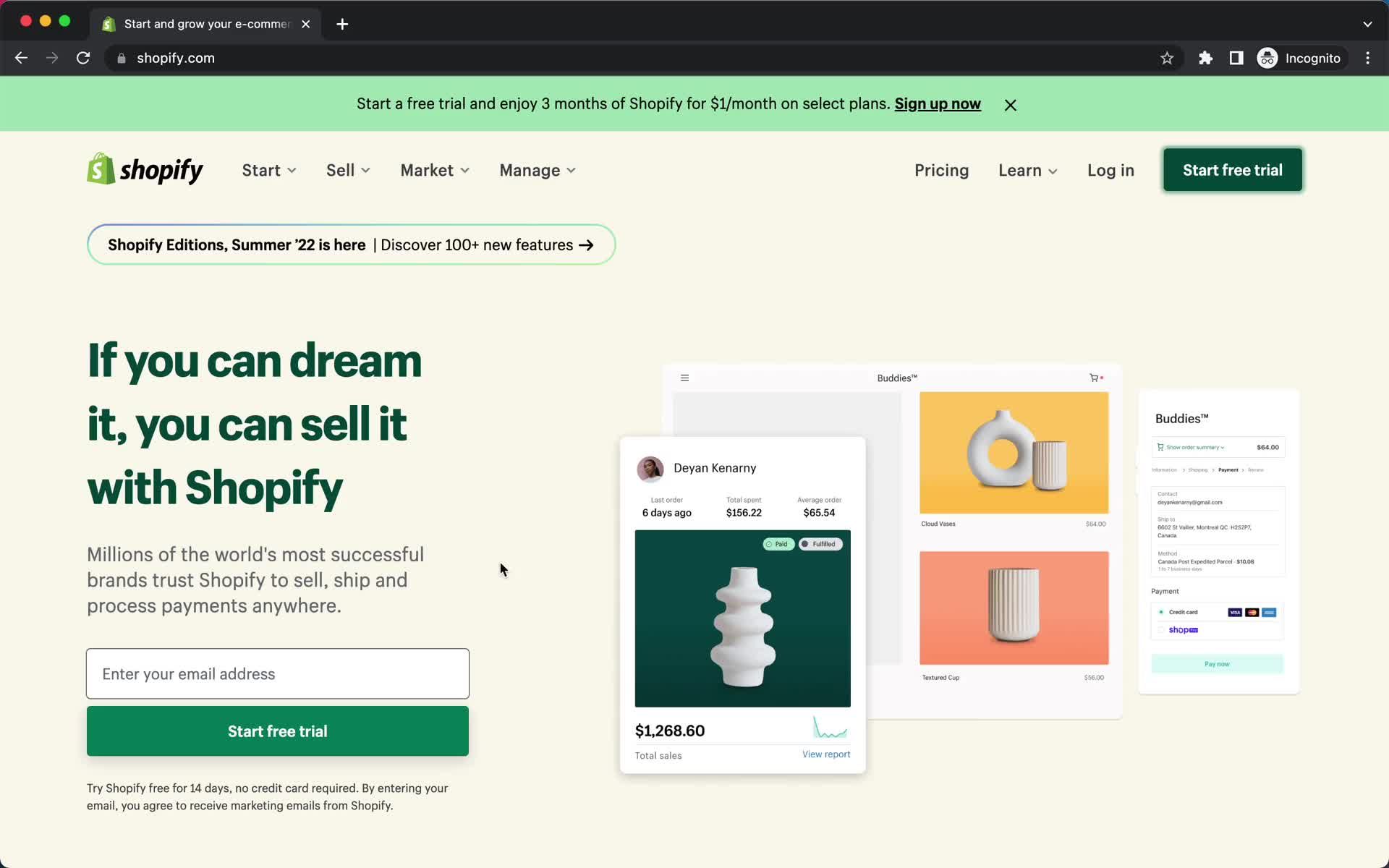Expand the Start navigation dropdown
This screenshot has height=868, width=1389.
coord(268,170)
